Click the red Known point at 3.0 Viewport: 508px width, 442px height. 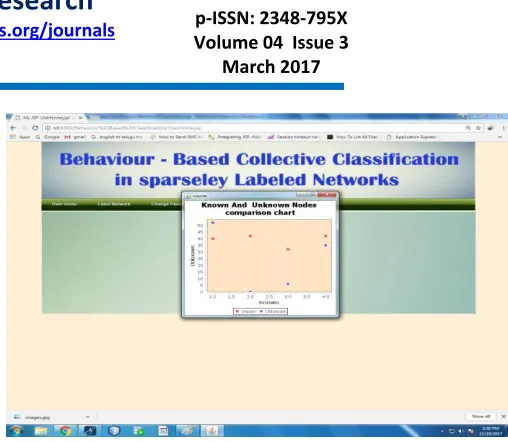pyautogui.click(x=288, y=249)
